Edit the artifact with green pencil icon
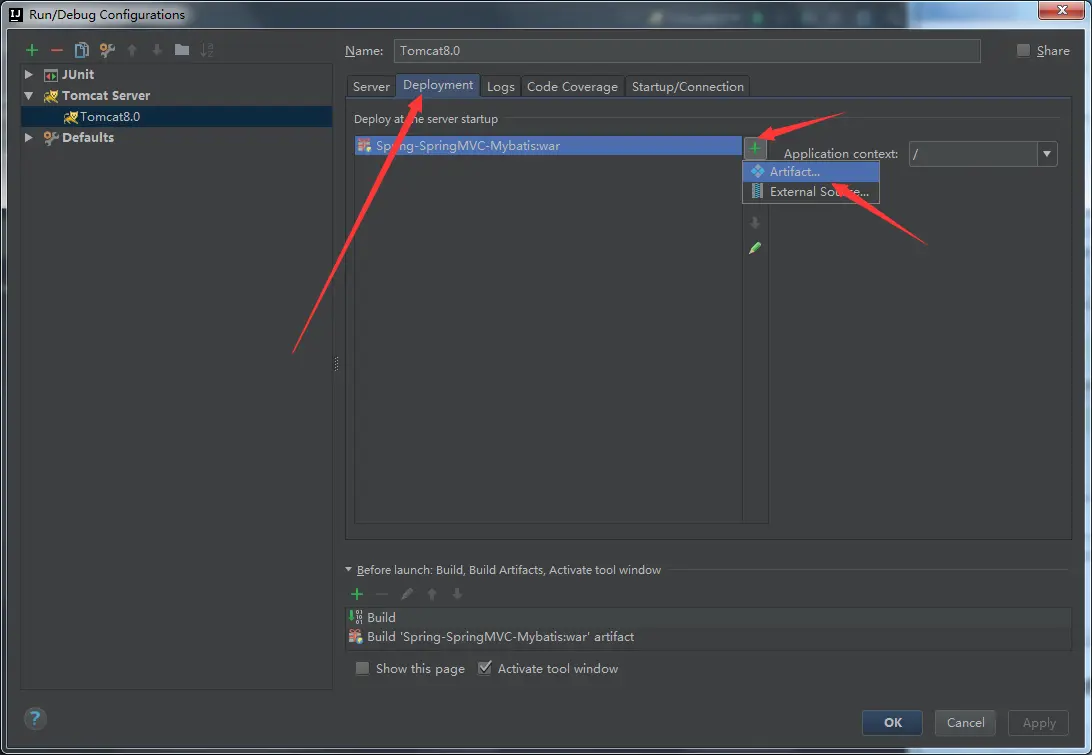The width and height of the screenshot is (1092, 755). pos(755,248)
